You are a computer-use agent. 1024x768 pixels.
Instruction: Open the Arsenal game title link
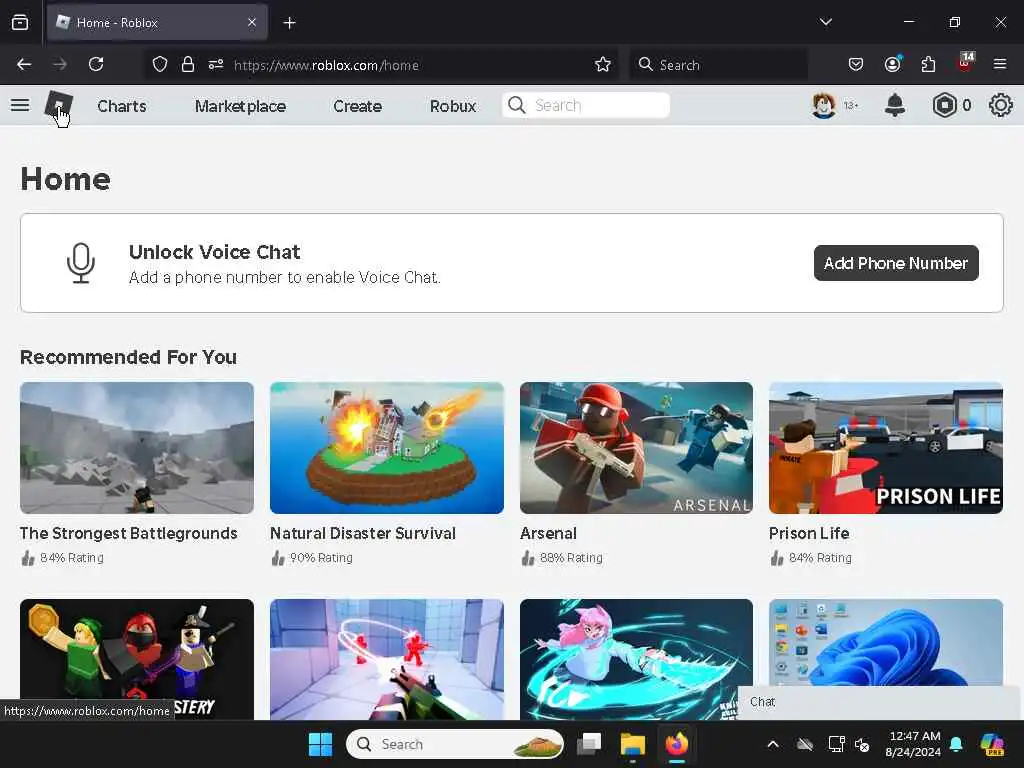click(549, 534)
